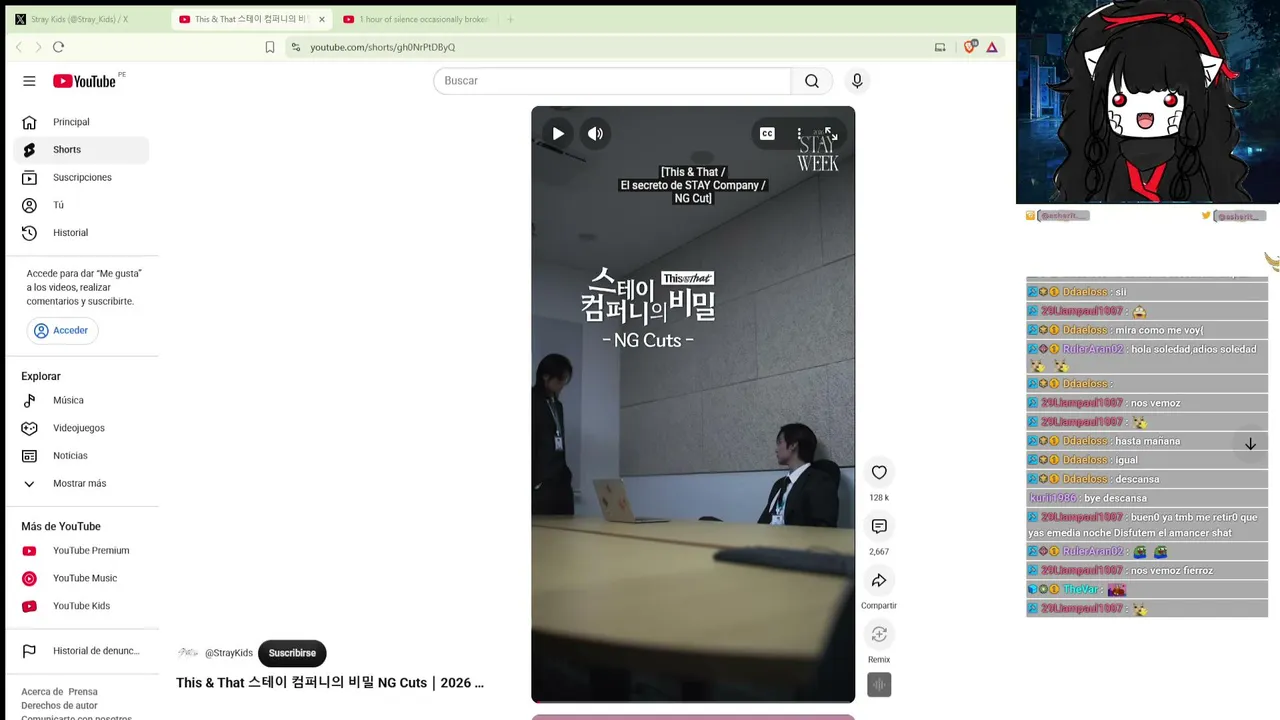Focus the Buscar search field
The height and width of the screenshot is (720, 1280).
(x=612, y=81)
